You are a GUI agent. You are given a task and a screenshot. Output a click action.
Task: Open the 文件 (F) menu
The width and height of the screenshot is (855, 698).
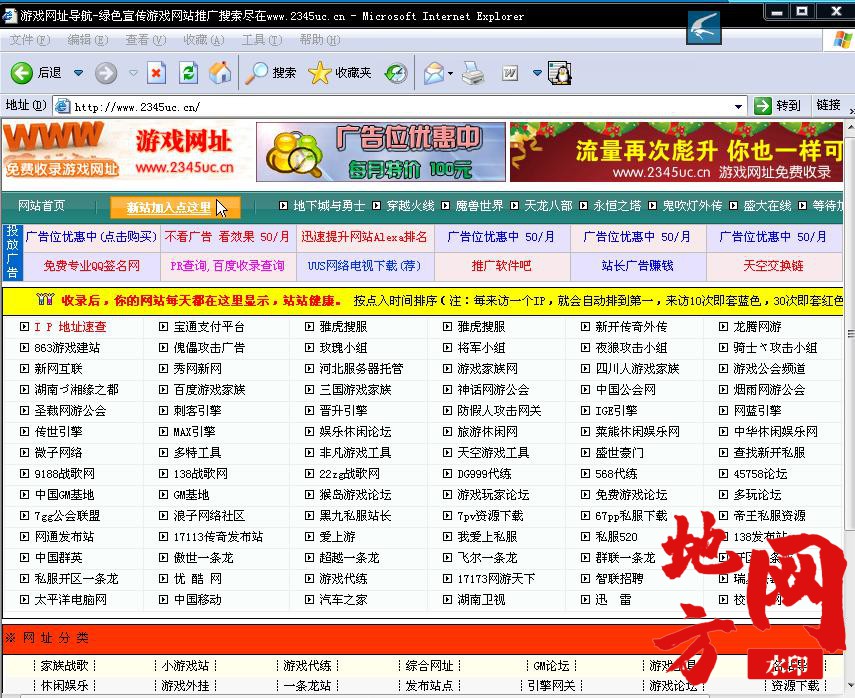(x=30, y=40)
